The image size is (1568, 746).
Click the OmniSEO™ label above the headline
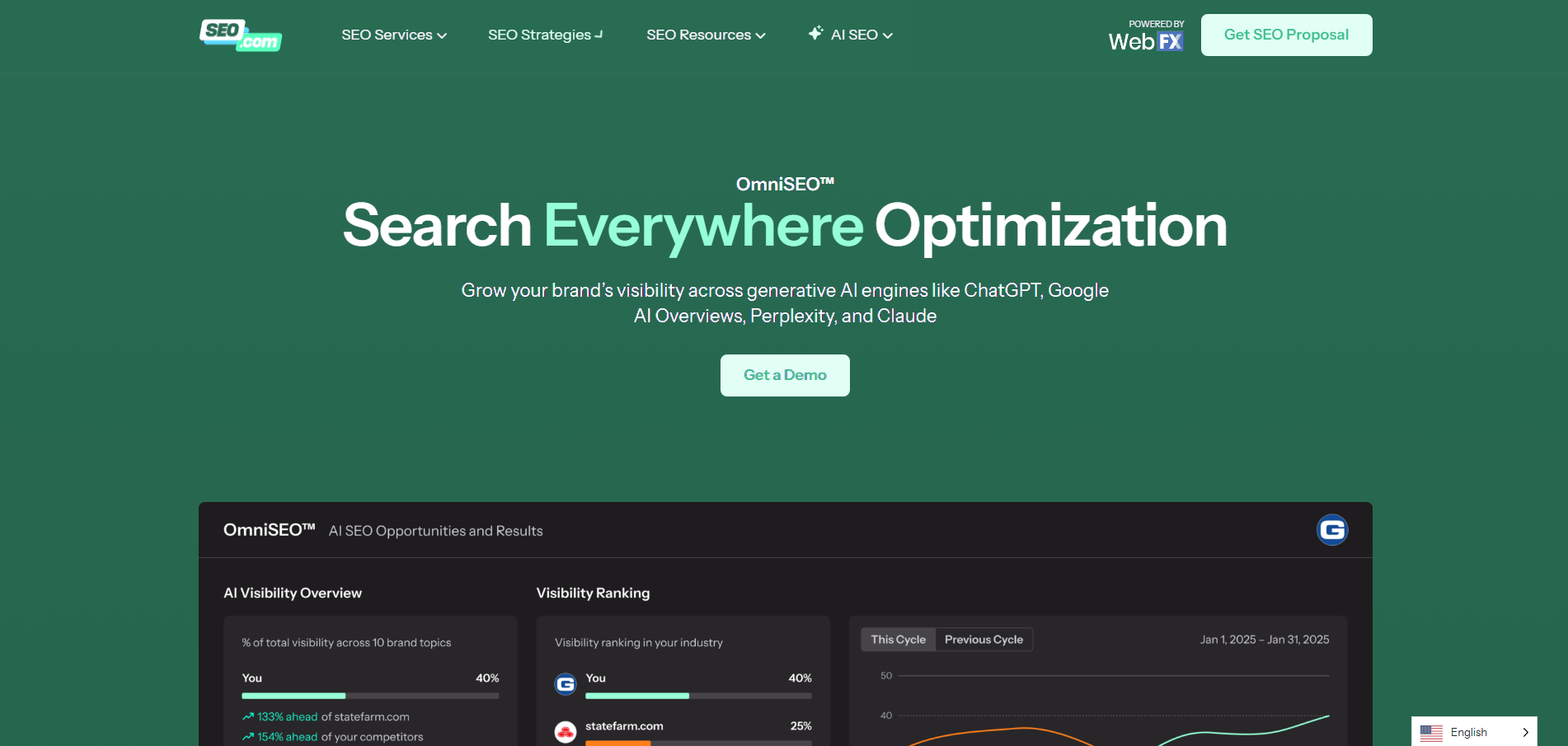click(785, 184)
